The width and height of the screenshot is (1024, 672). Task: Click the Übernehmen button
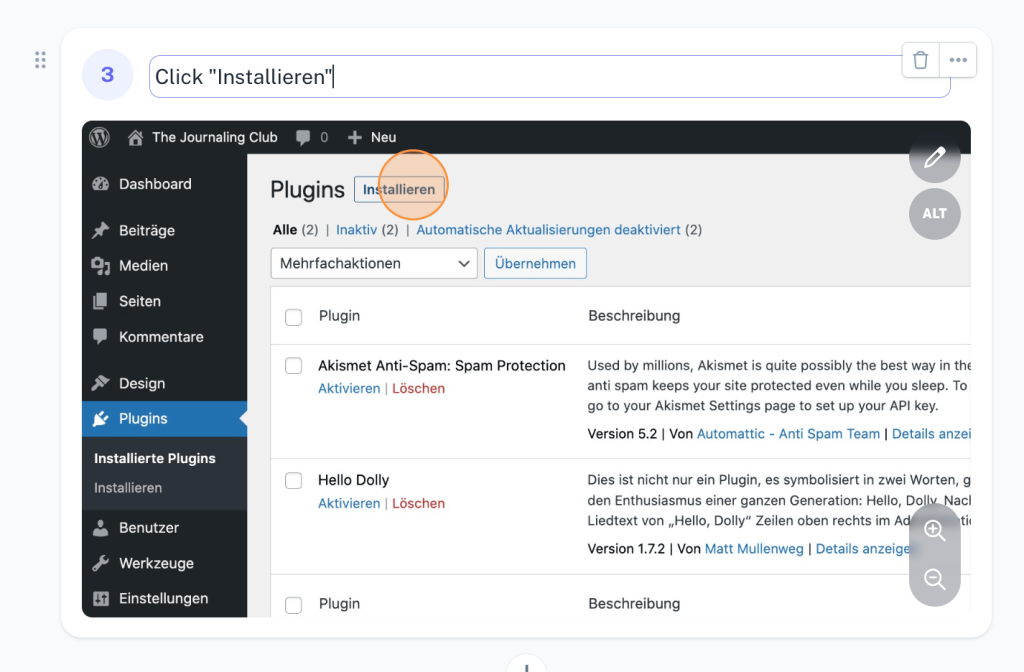click(x=535, y=264)
